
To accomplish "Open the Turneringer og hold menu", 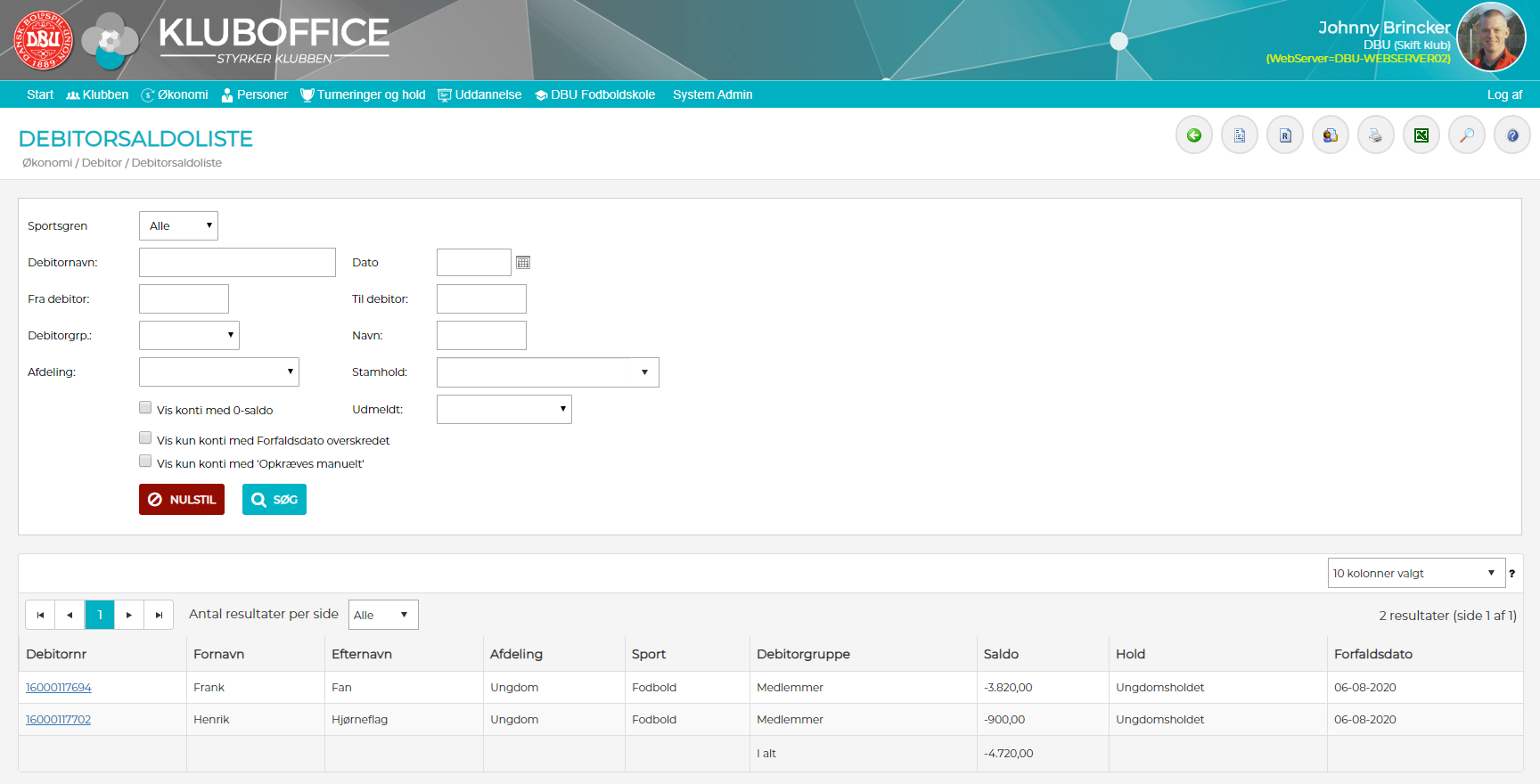I will point(363,94).
